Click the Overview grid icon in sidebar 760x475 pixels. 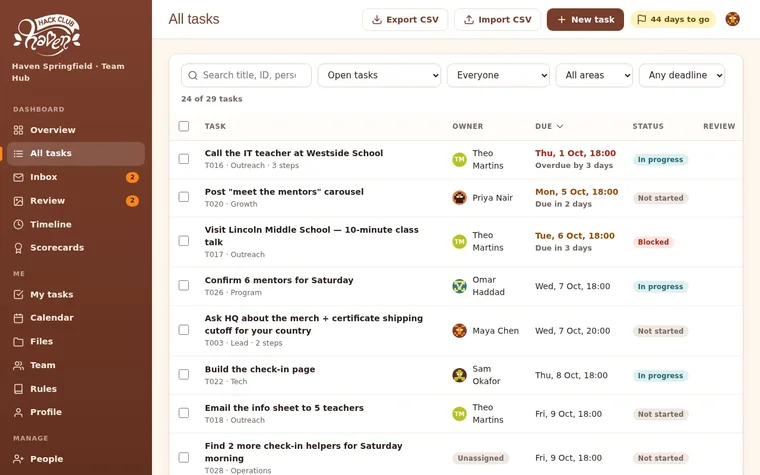coord(18,130)
